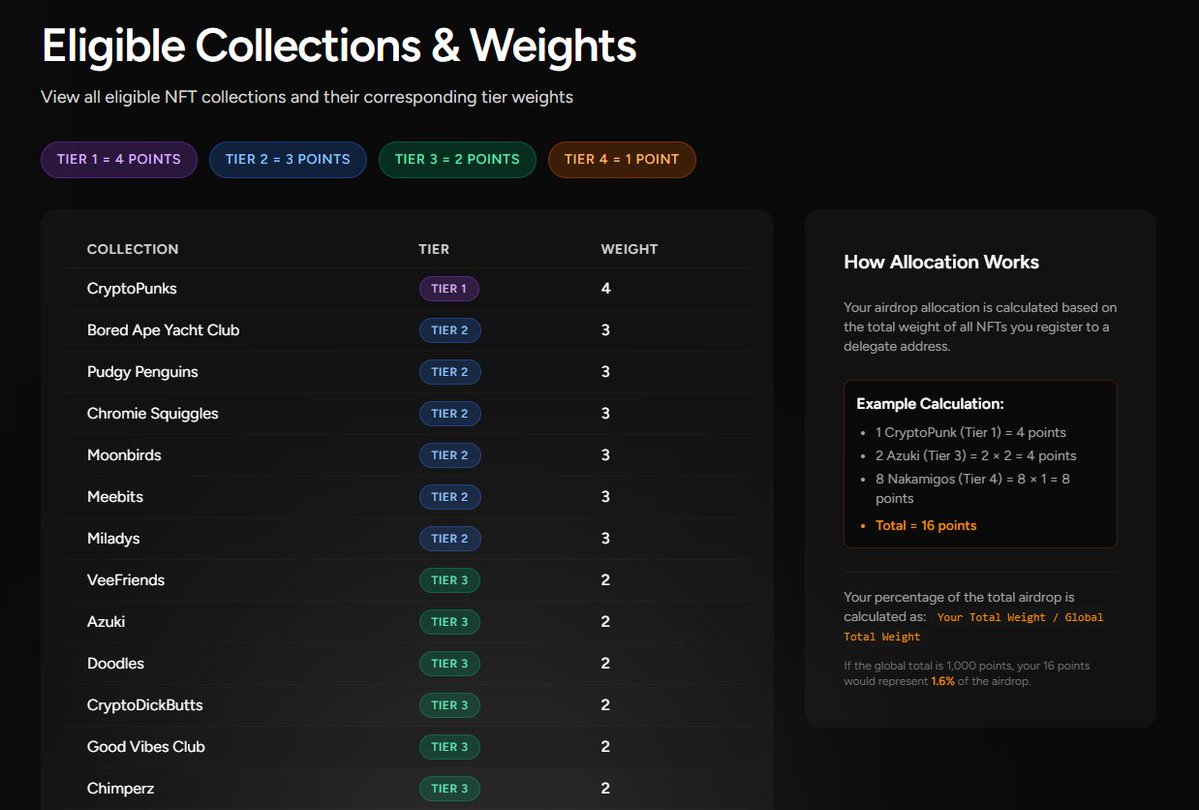
Task: Click the Total = 16 points line
Action: [x=925, y=525]
